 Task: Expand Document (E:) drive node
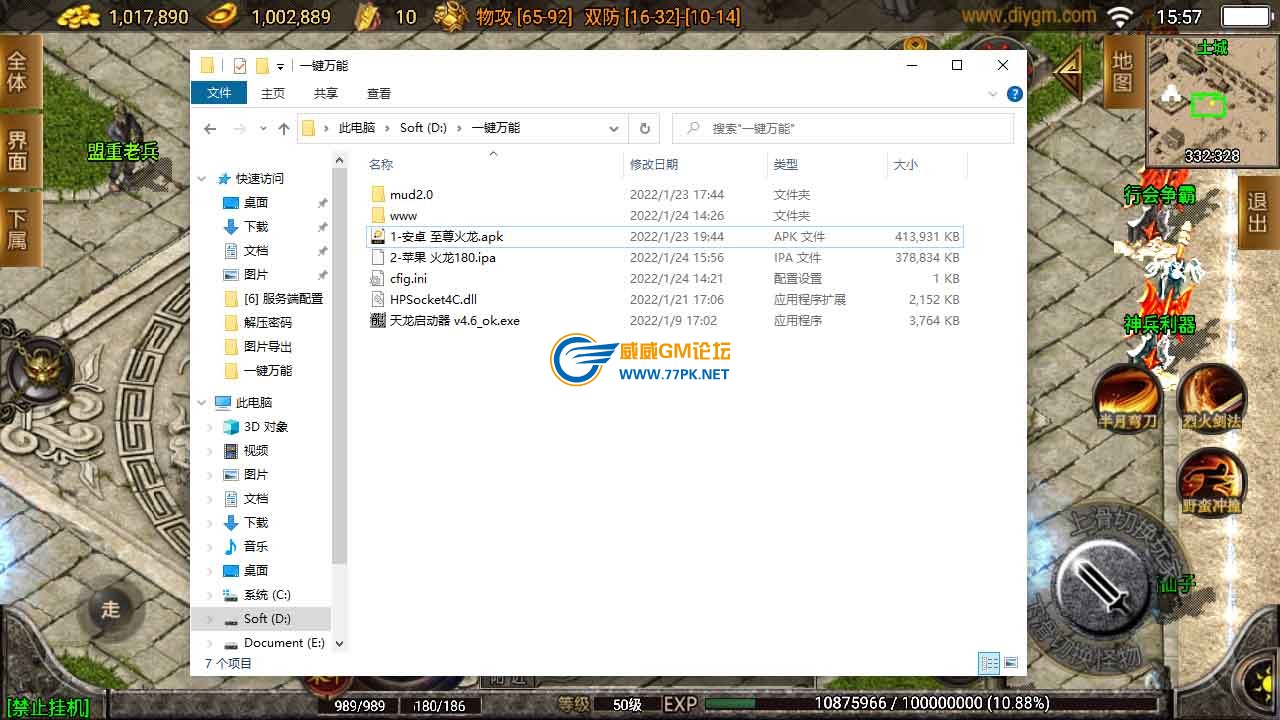tap(210, 642)
